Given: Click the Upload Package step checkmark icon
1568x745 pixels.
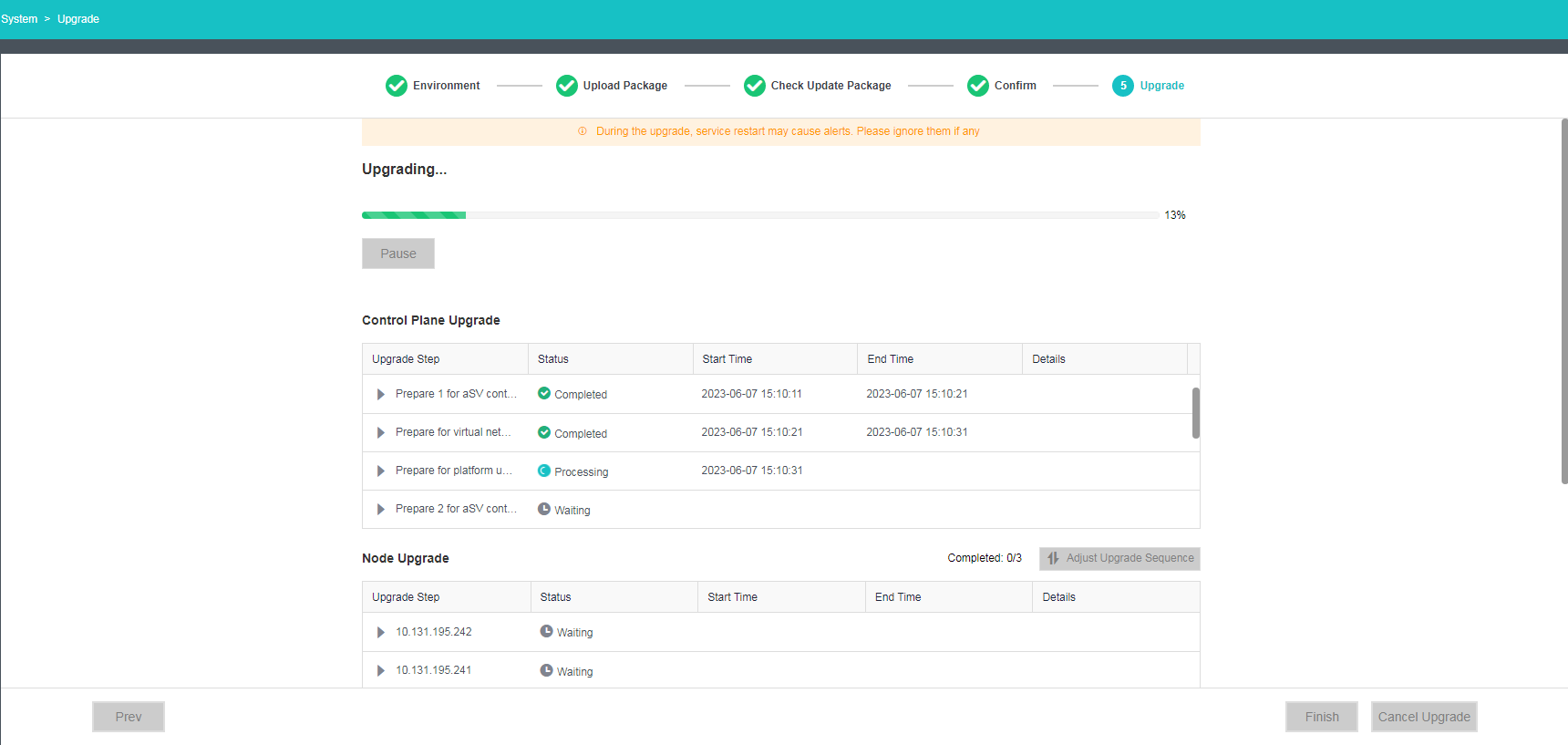Looking at the screenshot, I should pyautogui.click(x=567, y=86).
